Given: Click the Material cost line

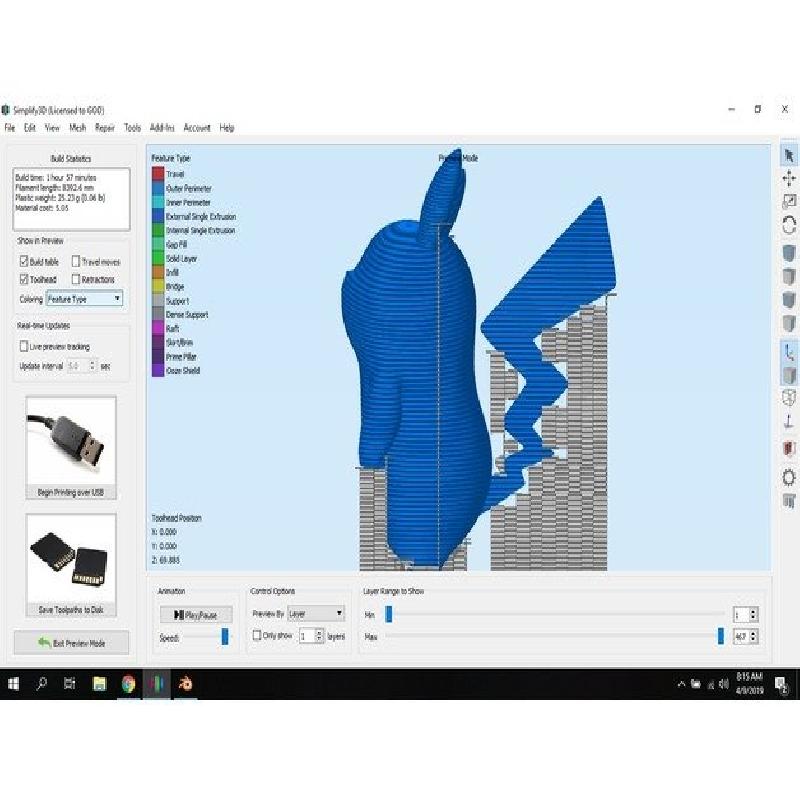Looking at the screenshot, I should point(42,208).
